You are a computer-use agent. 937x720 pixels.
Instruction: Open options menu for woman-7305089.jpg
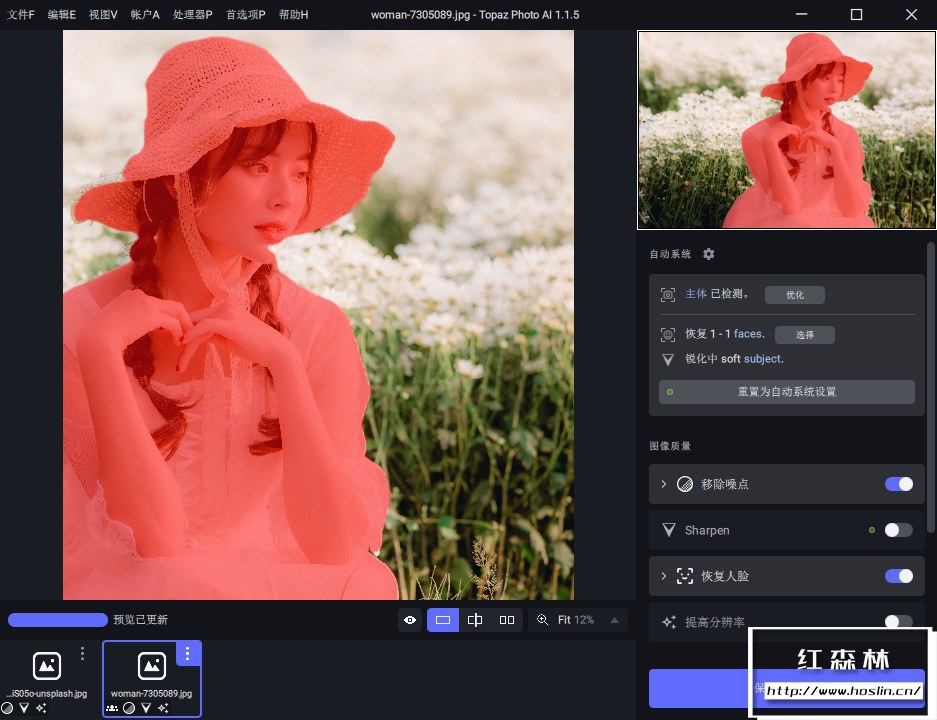(188, 654)
